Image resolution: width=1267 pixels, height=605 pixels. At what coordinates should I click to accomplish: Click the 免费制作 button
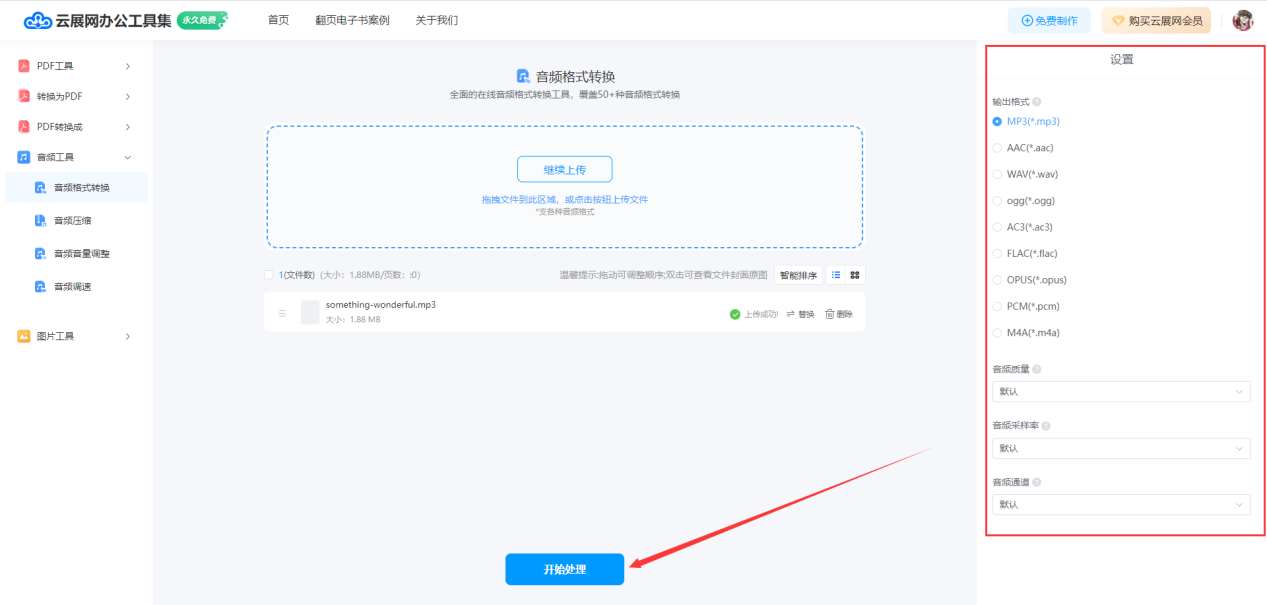[1049, 20]
